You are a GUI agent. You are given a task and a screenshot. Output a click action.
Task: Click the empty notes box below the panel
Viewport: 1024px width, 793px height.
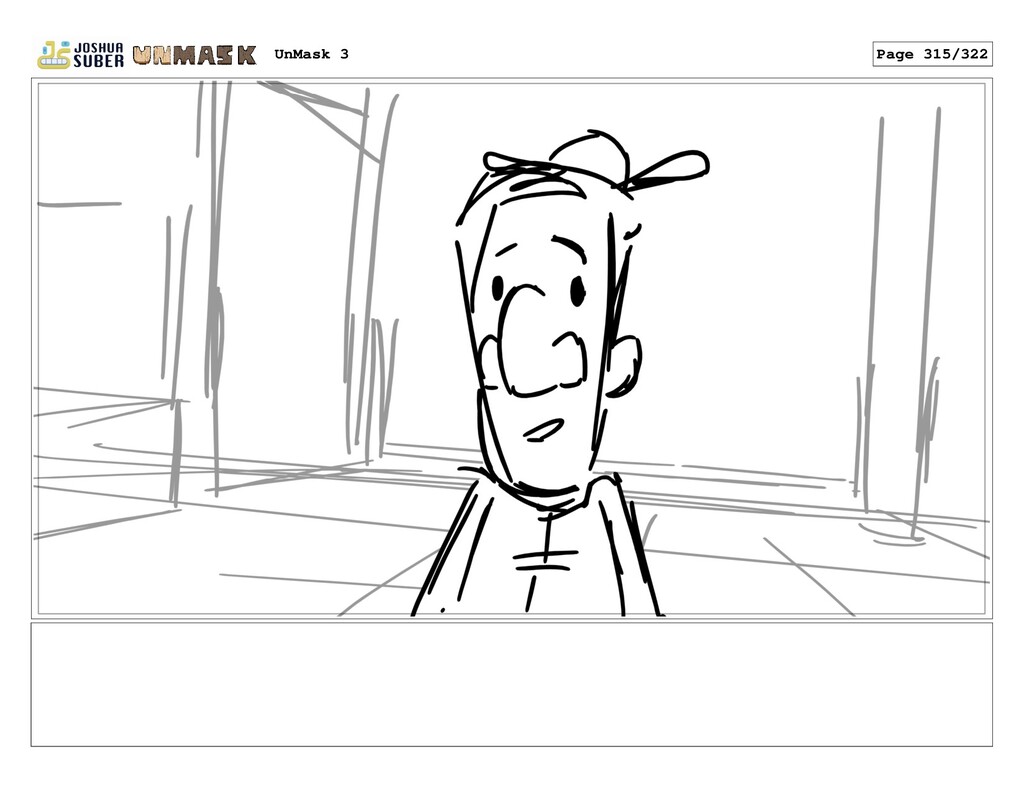(x=511, y=685)
